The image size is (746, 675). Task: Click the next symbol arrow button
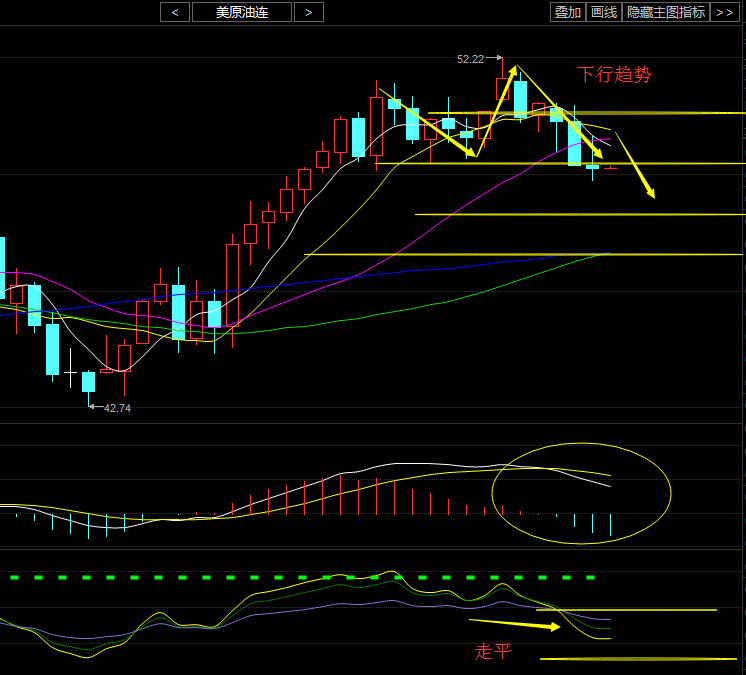(309, 12)
